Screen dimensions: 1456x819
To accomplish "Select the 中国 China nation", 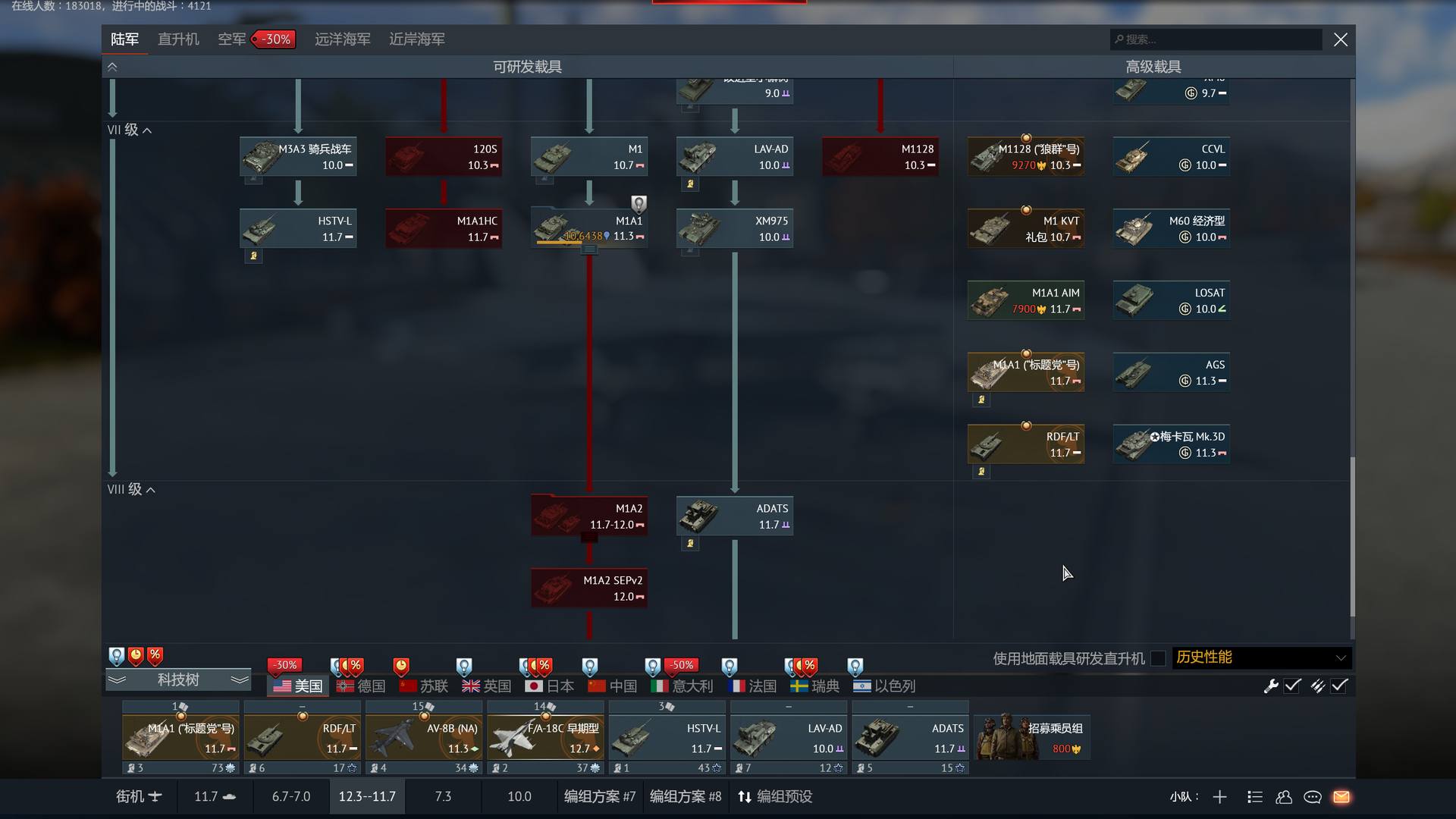I will [x=613, y=686].
